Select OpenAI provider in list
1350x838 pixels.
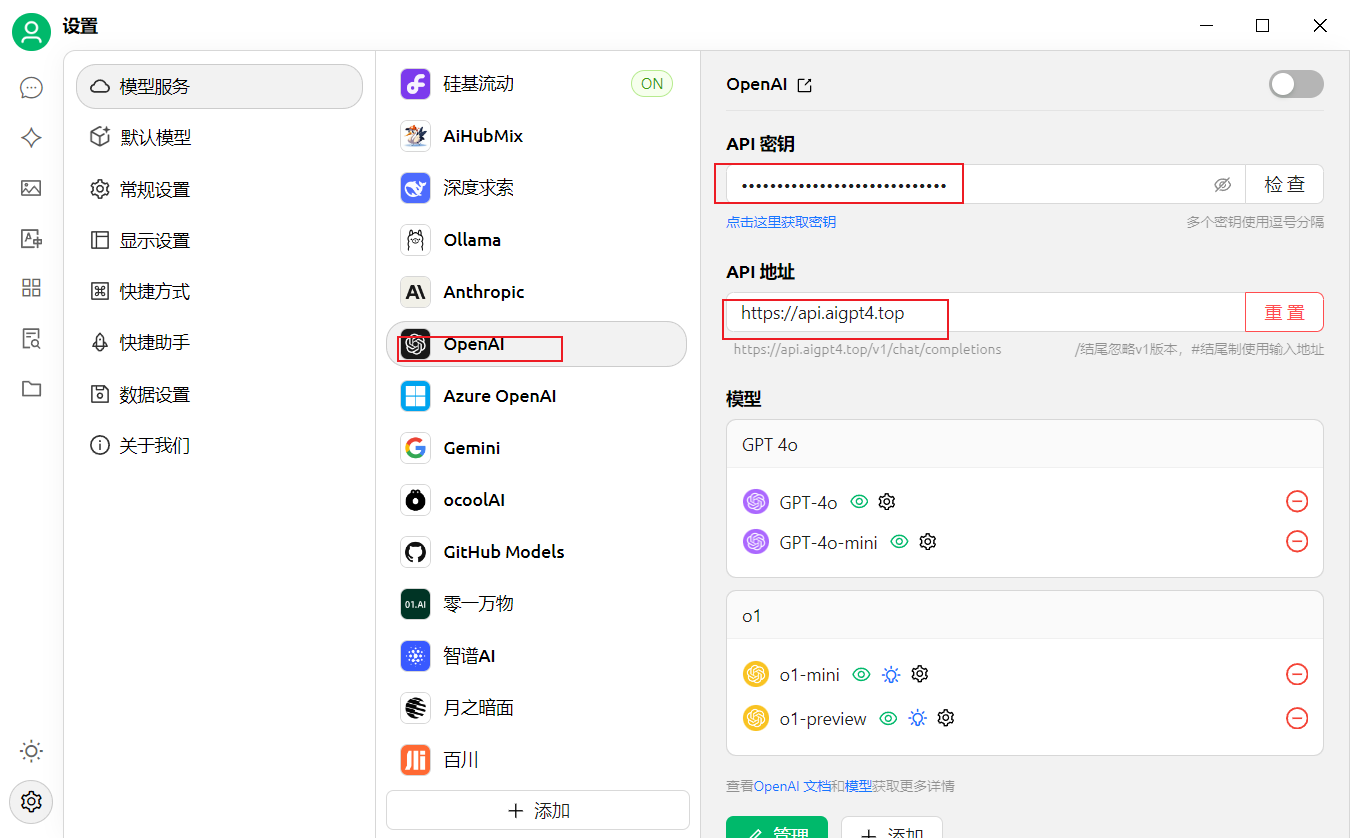tap(536, 344)
